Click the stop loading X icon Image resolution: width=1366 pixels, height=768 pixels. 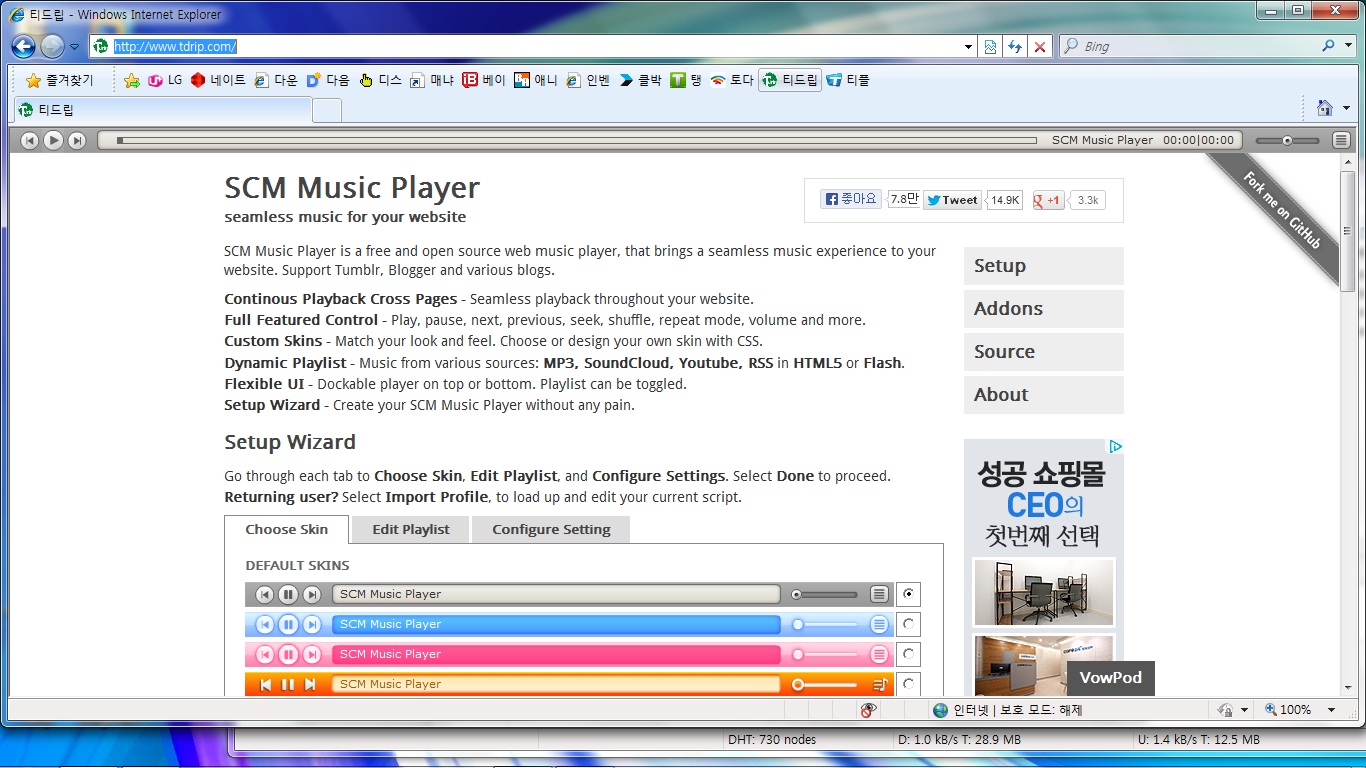(x=1040, y=47)
